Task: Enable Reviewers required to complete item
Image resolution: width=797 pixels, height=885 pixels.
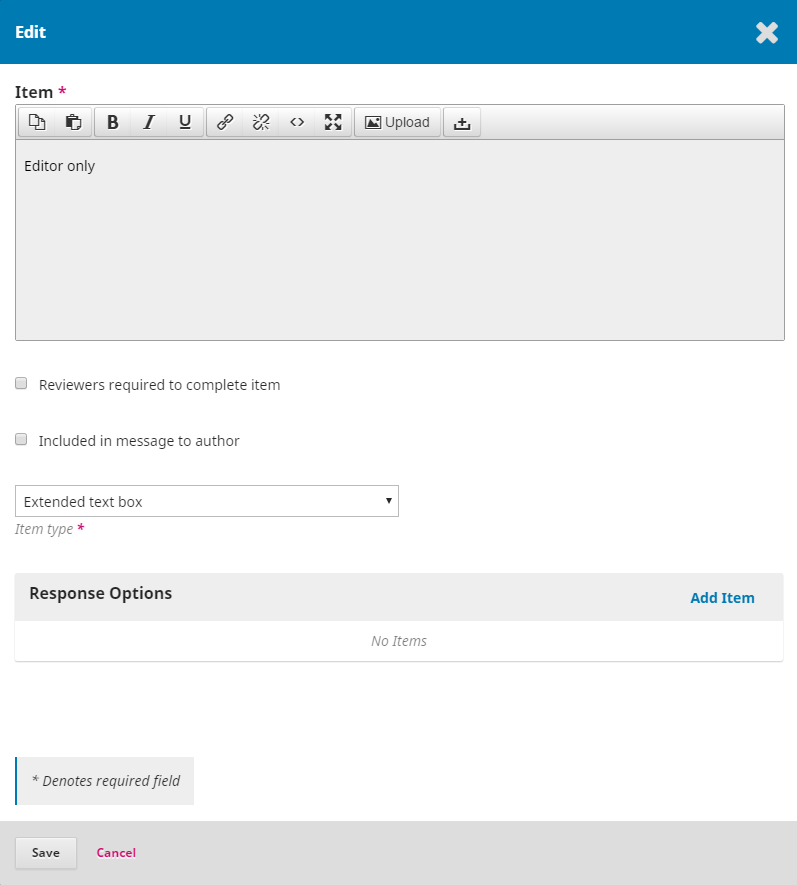Action: pyautogui.click(x=21, y=384)
